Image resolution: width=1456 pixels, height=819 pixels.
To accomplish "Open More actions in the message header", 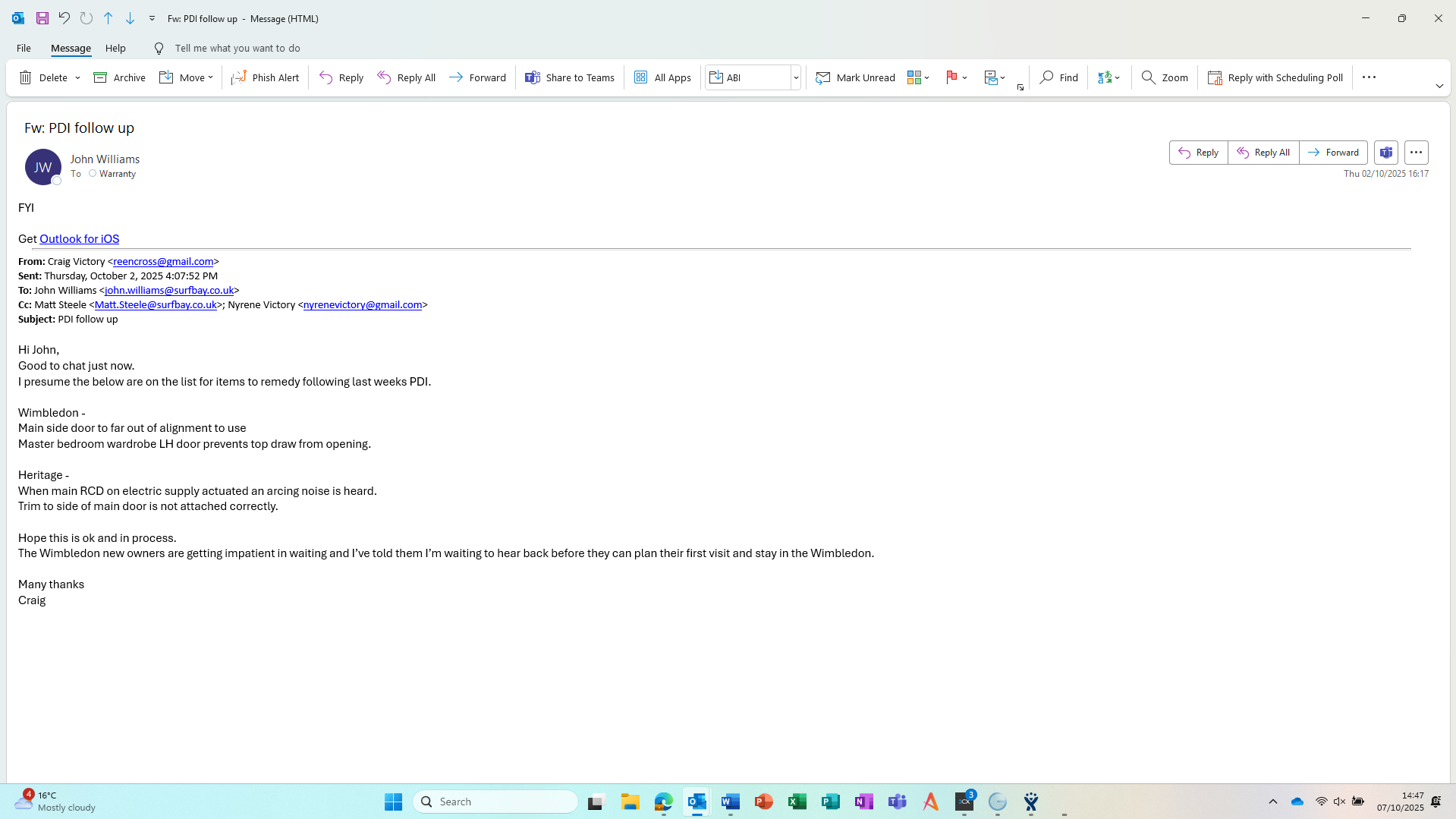I will coord(1417,153).
